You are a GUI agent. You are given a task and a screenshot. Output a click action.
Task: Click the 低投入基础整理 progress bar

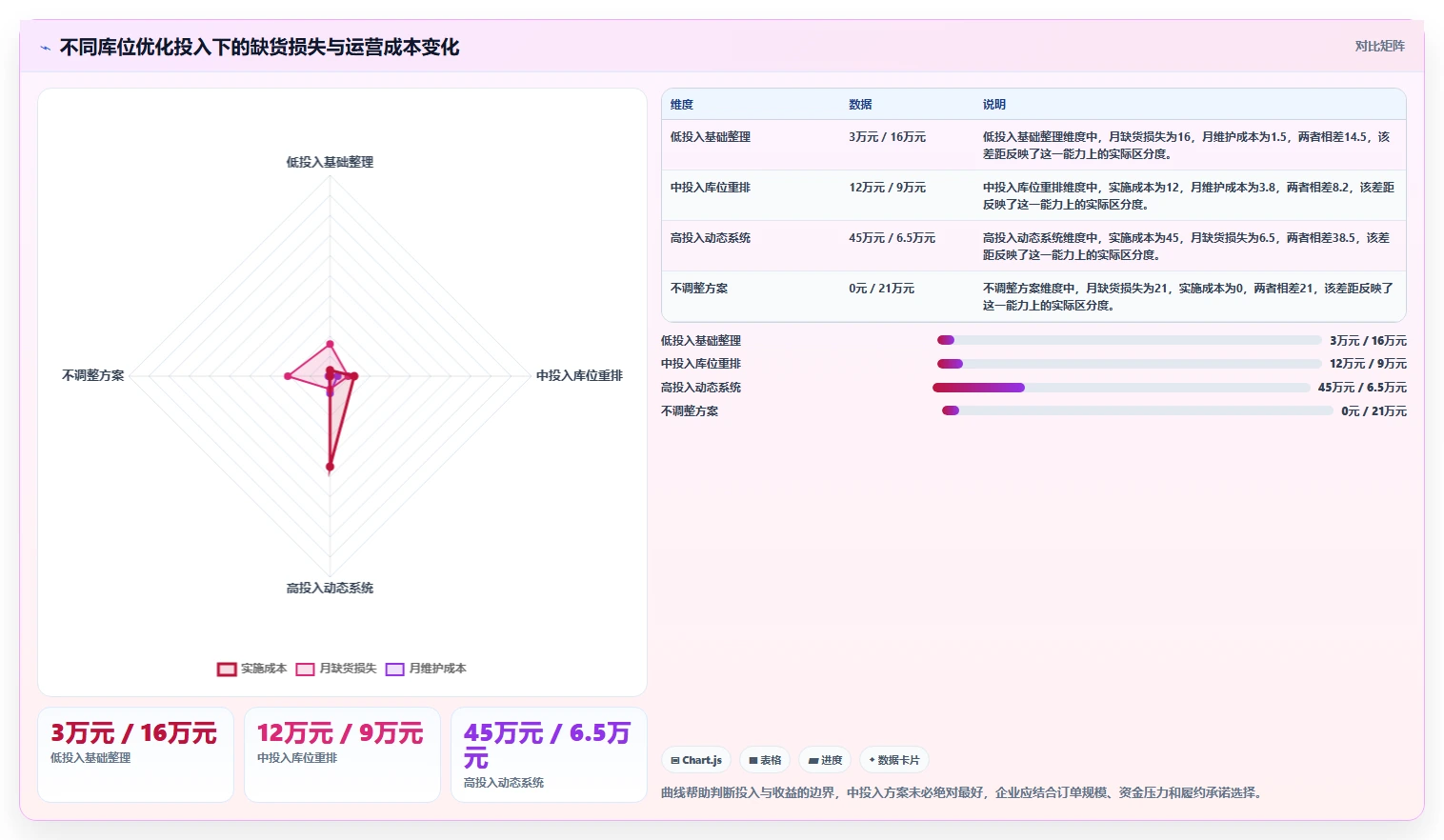(1129, 340)
